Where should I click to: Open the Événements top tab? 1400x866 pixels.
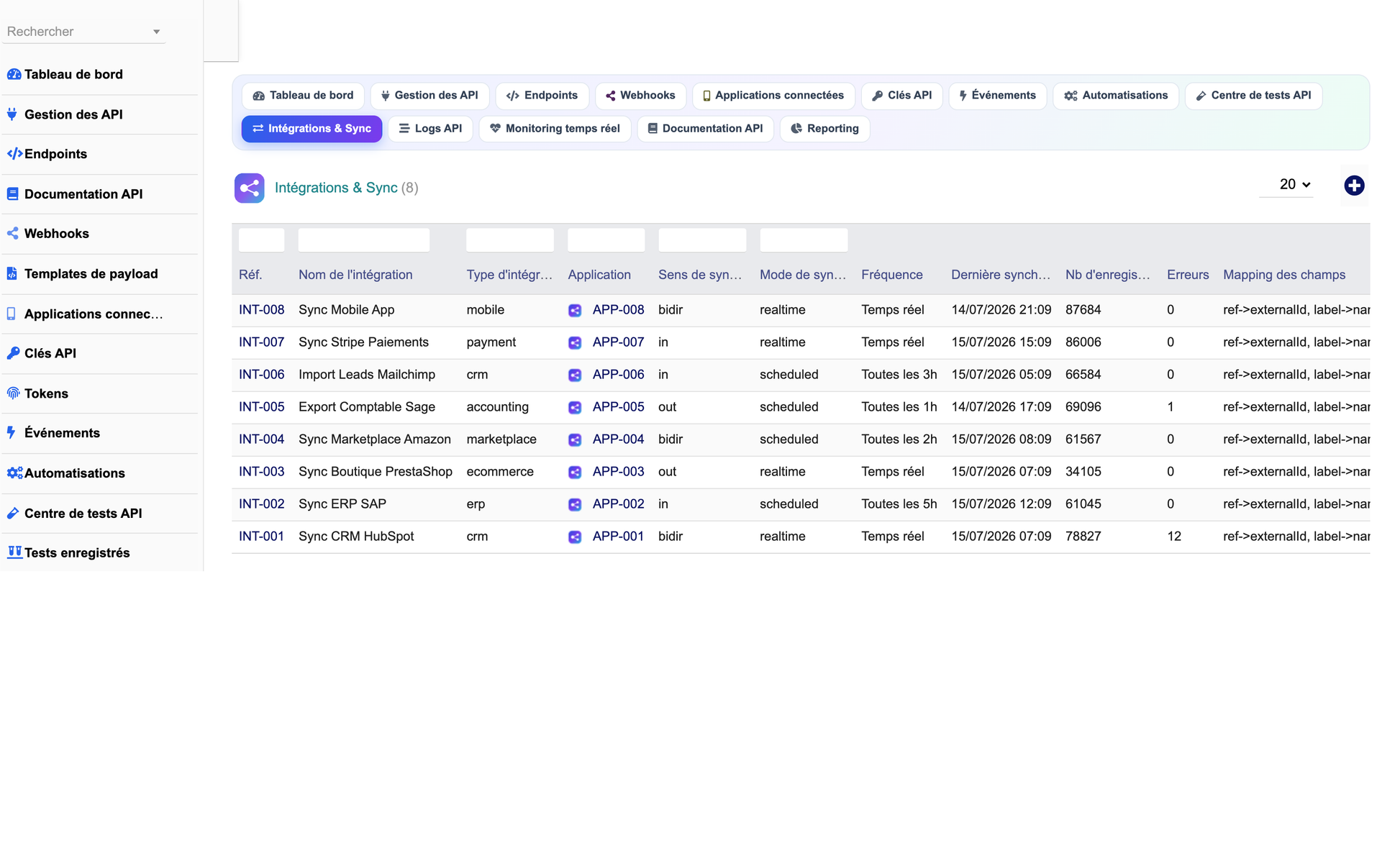coord(998,96)
